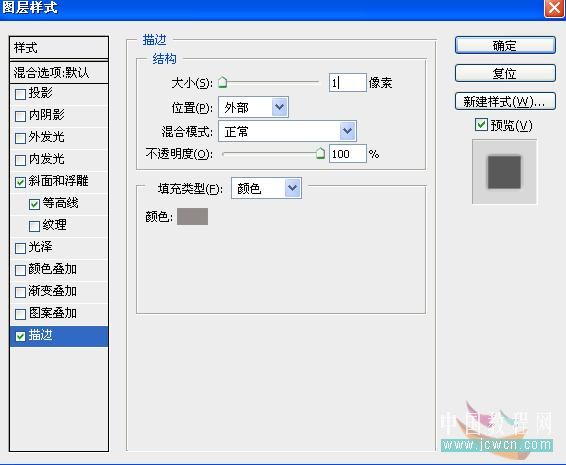Click the 复位 reset button
The width and height of the screenshot is (566, 465).
tap(505, 74)
